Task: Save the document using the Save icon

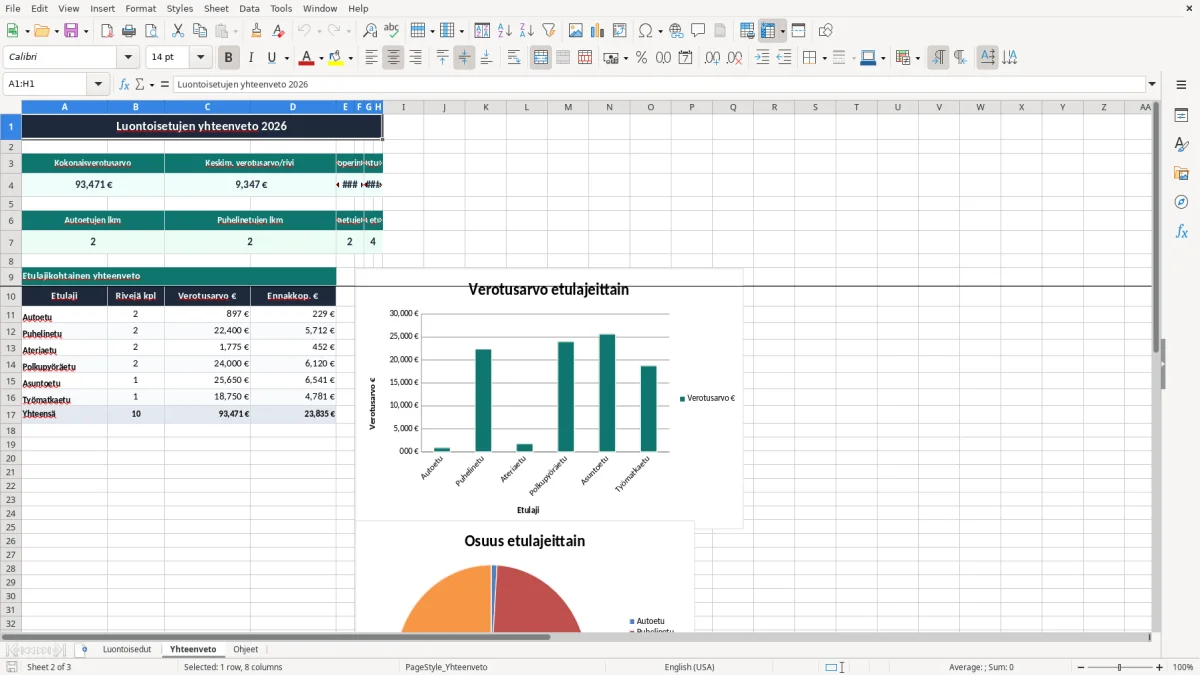Action: [71, 31]
